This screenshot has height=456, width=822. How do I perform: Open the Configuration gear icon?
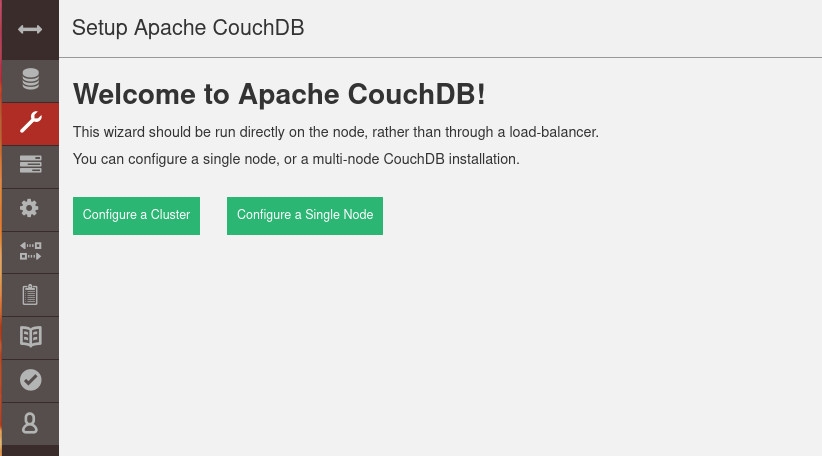pyautogui.click(x=30, y=208)
